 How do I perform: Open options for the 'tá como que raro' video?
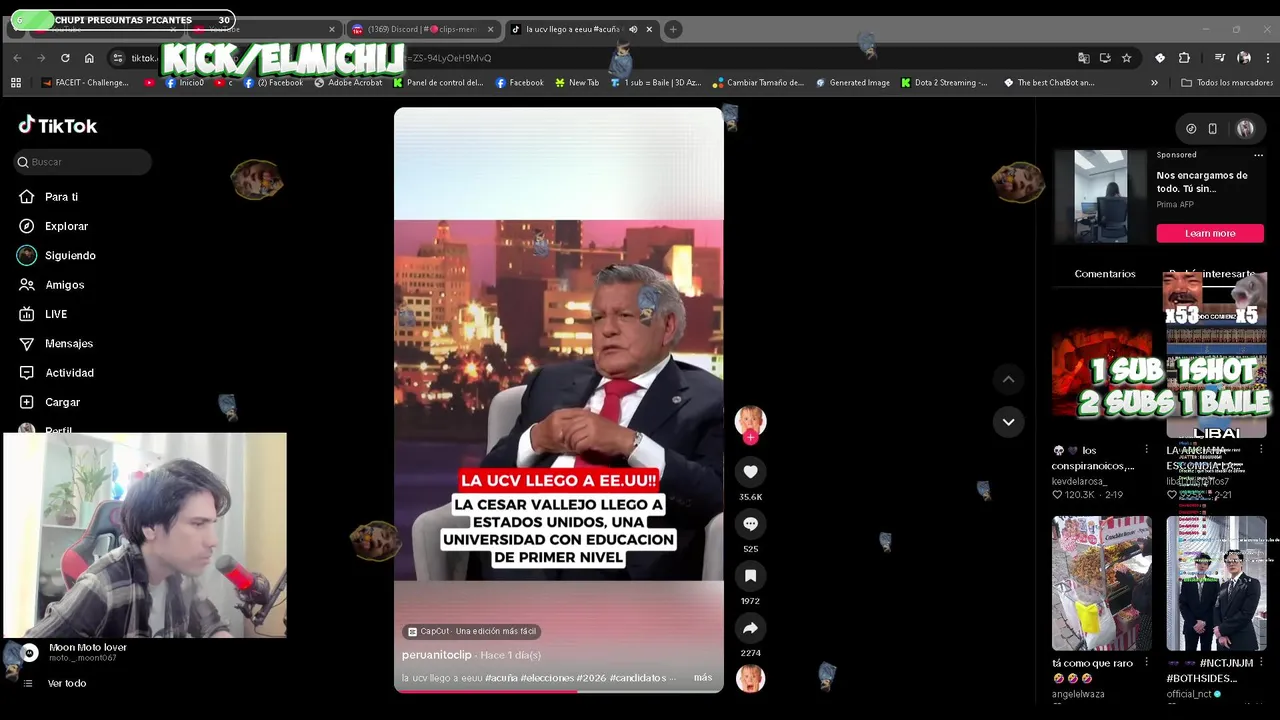click(x=1146, y=663)
